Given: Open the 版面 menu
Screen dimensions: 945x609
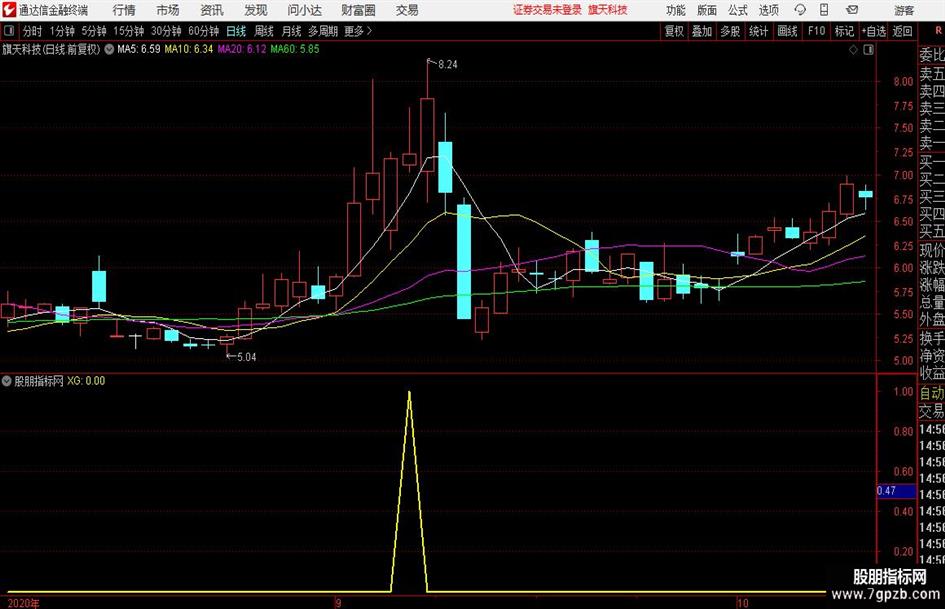Looking at the screenshot, I should [707, 10].
